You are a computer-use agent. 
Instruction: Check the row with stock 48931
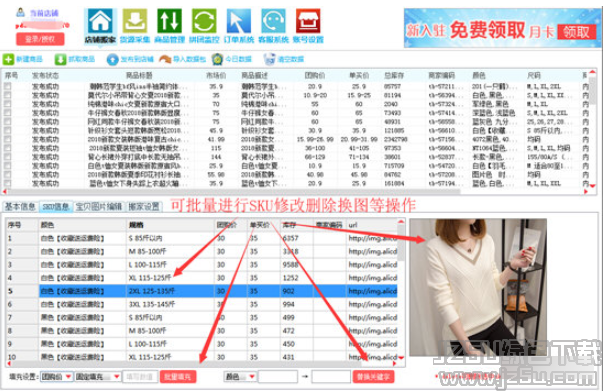7,122
